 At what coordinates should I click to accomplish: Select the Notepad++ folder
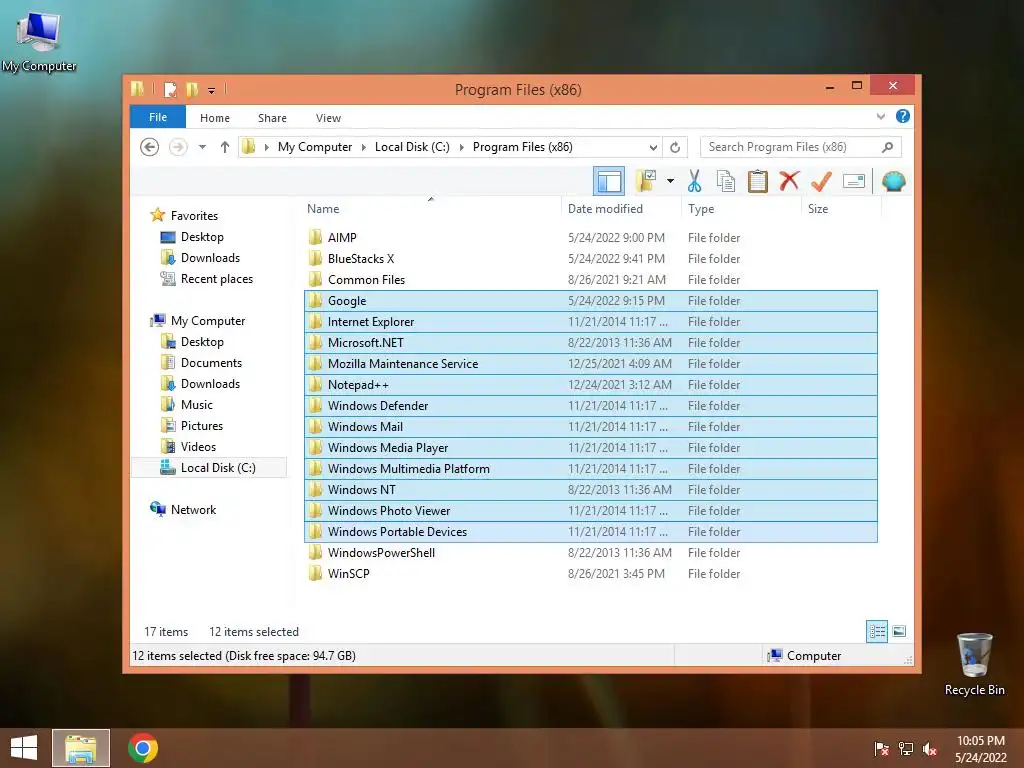coord(590,385)
